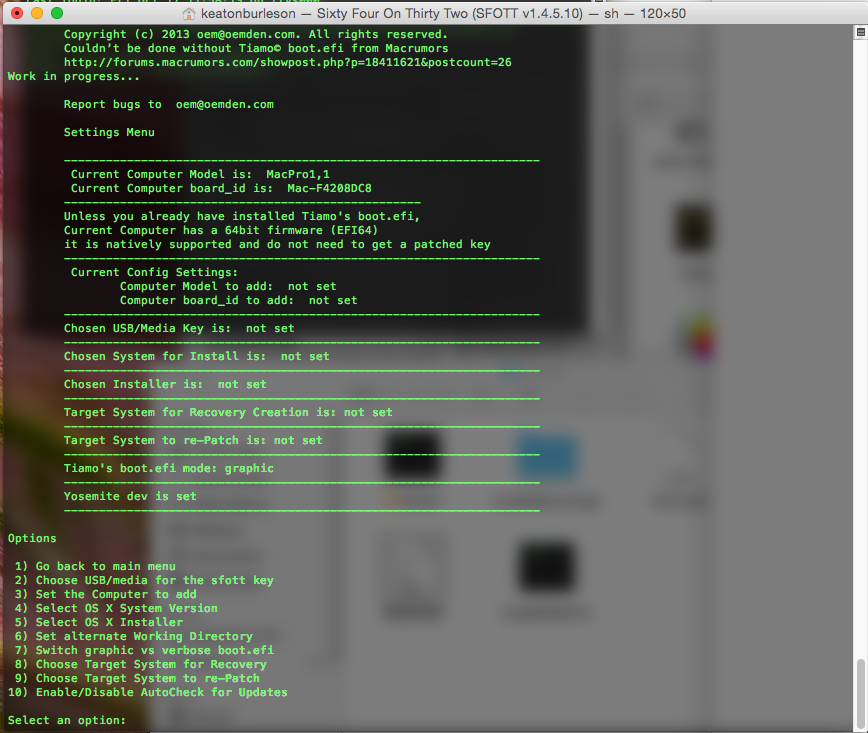Click 'Couldn't be done without Tiamo' line
The image size is (868, 733).
[256, 48]
